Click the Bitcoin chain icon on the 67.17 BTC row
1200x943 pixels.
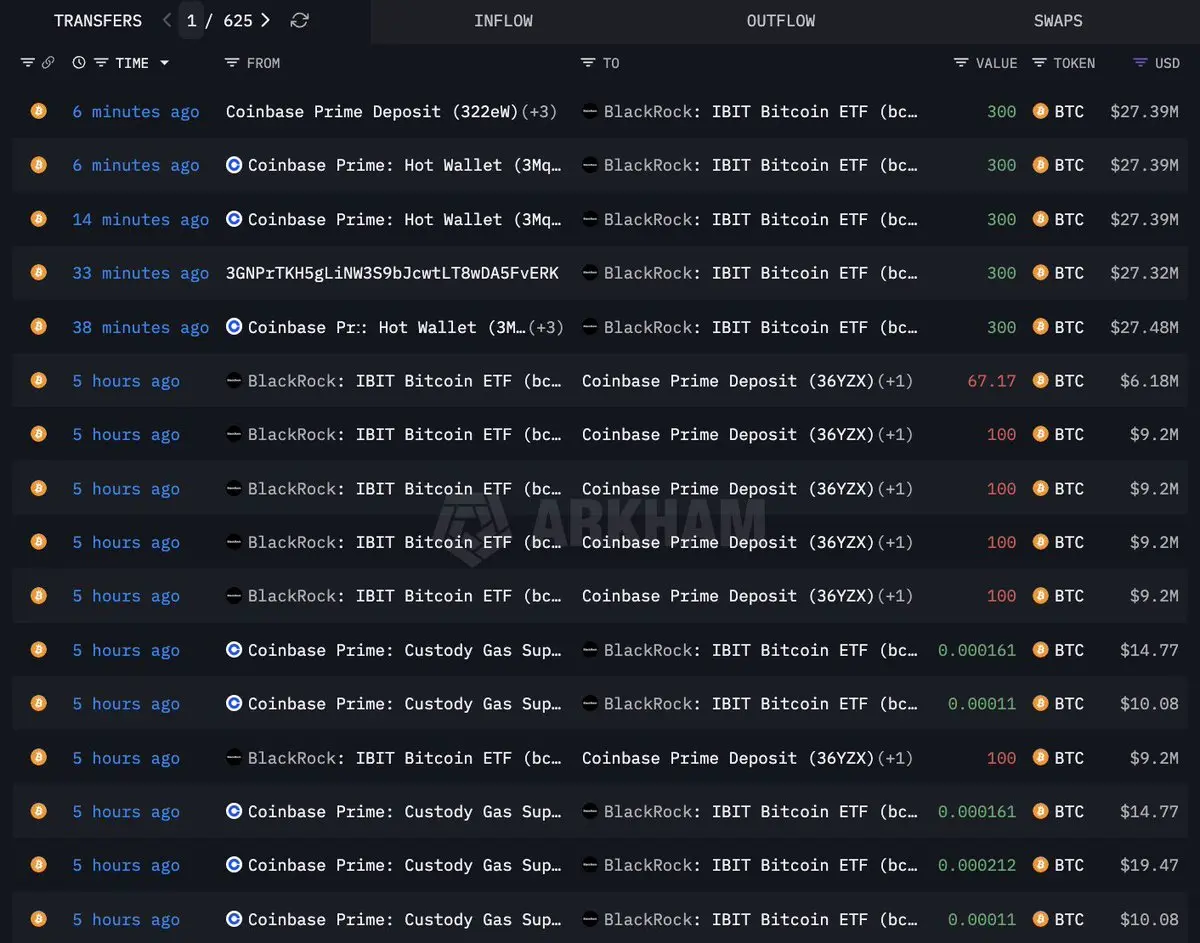[x=38, y=381]
